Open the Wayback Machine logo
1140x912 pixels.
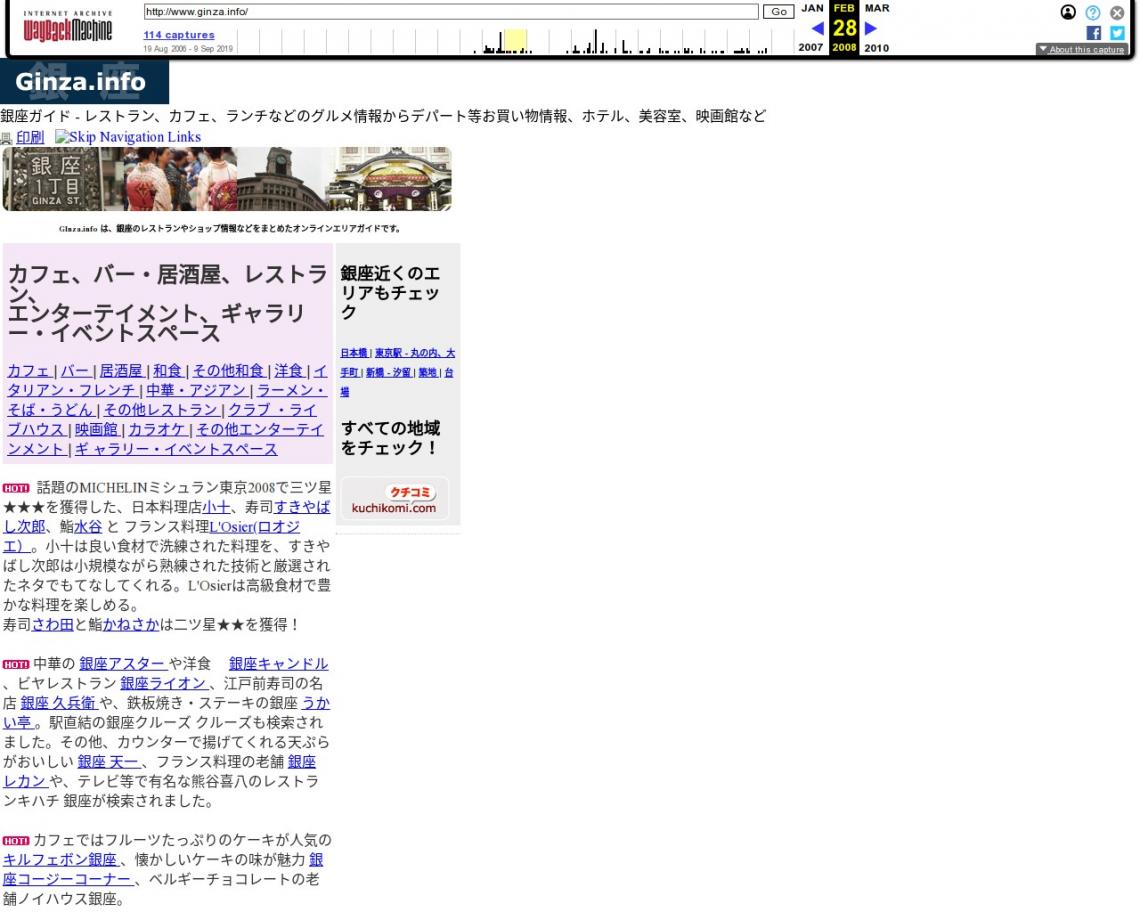[x=68, y=26]
